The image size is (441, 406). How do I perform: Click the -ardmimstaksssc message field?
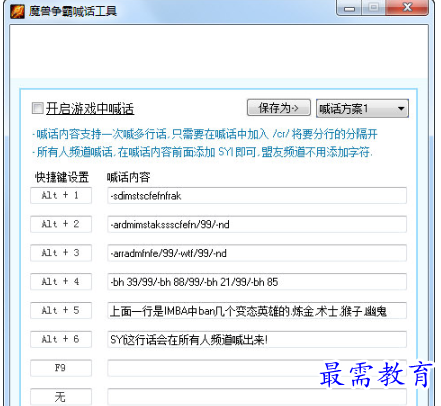tap(257, 224)
